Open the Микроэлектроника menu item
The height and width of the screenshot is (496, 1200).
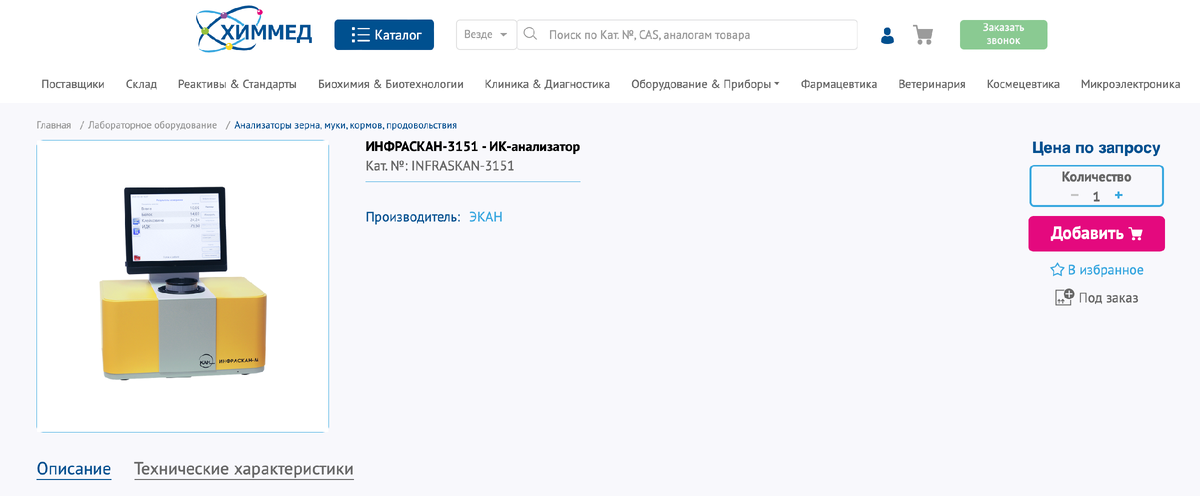pos(1130,84)
